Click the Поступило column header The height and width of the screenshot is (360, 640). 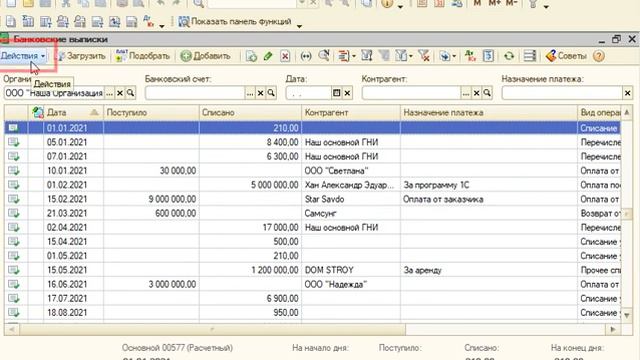tap(151, 112)
